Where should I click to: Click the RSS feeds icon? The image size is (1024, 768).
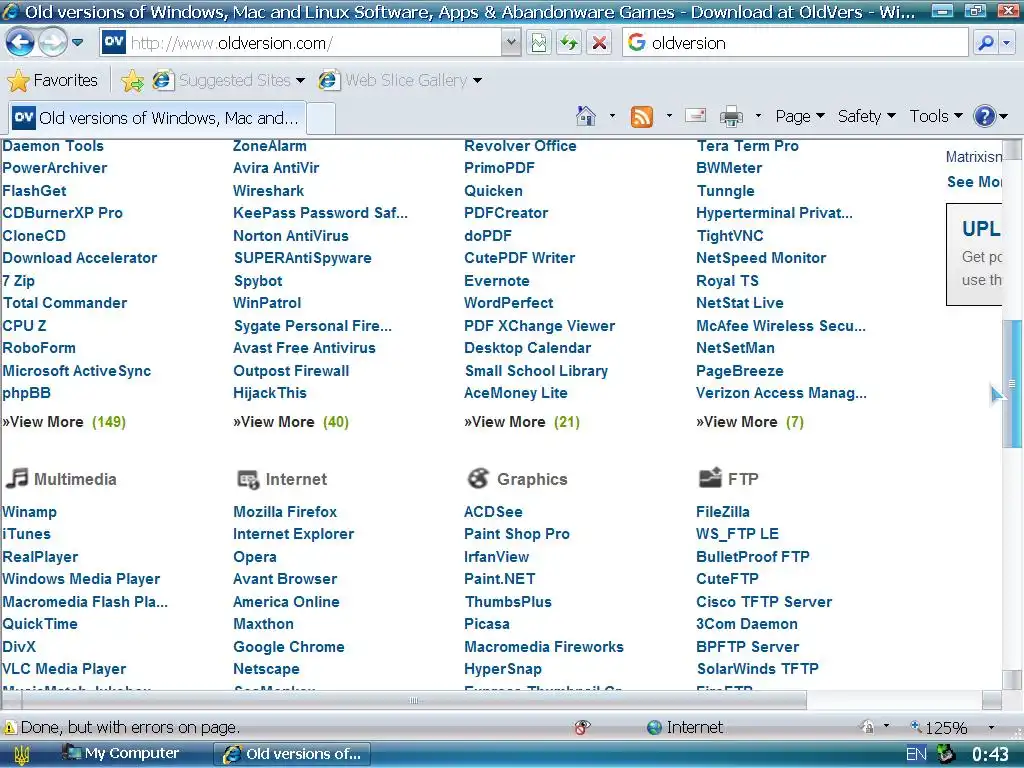(x=642, y=116)
